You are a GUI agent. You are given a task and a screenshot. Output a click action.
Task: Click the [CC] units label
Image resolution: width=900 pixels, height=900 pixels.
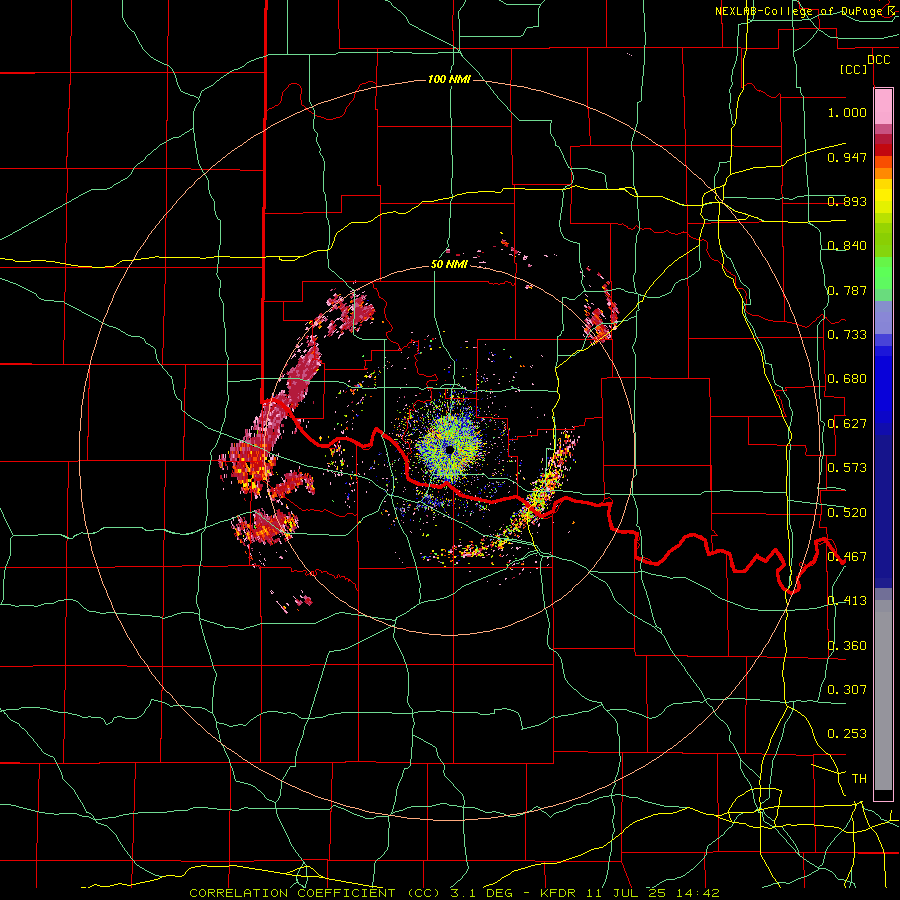tap(854, 70)
